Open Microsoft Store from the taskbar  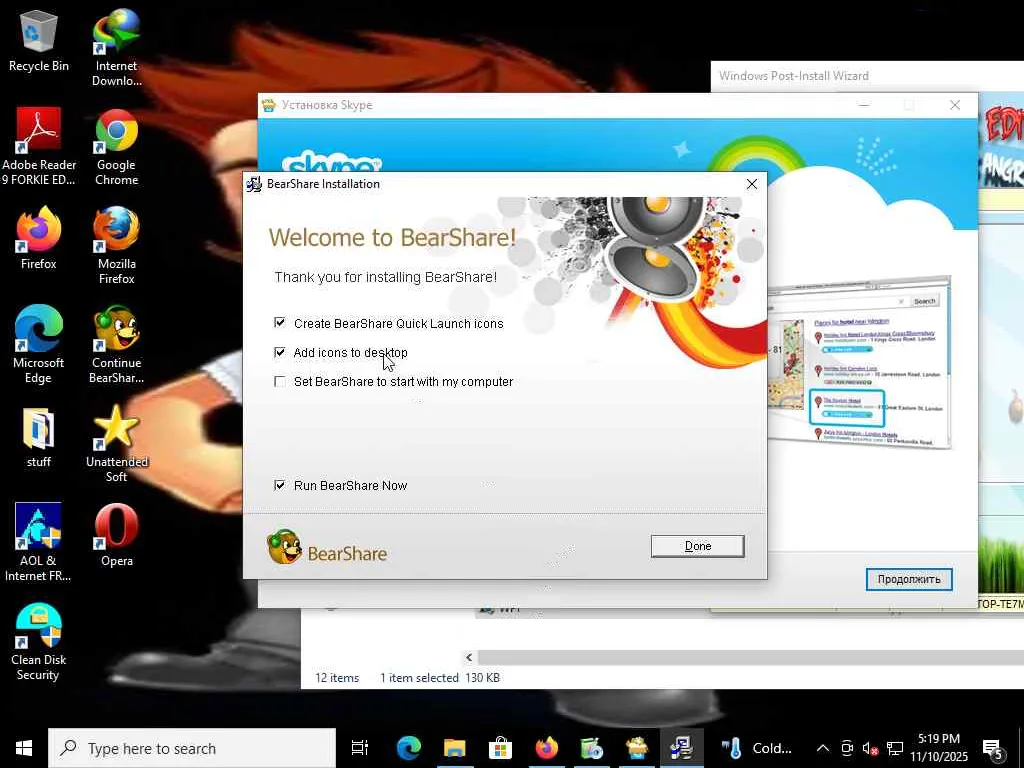(500, 748)
